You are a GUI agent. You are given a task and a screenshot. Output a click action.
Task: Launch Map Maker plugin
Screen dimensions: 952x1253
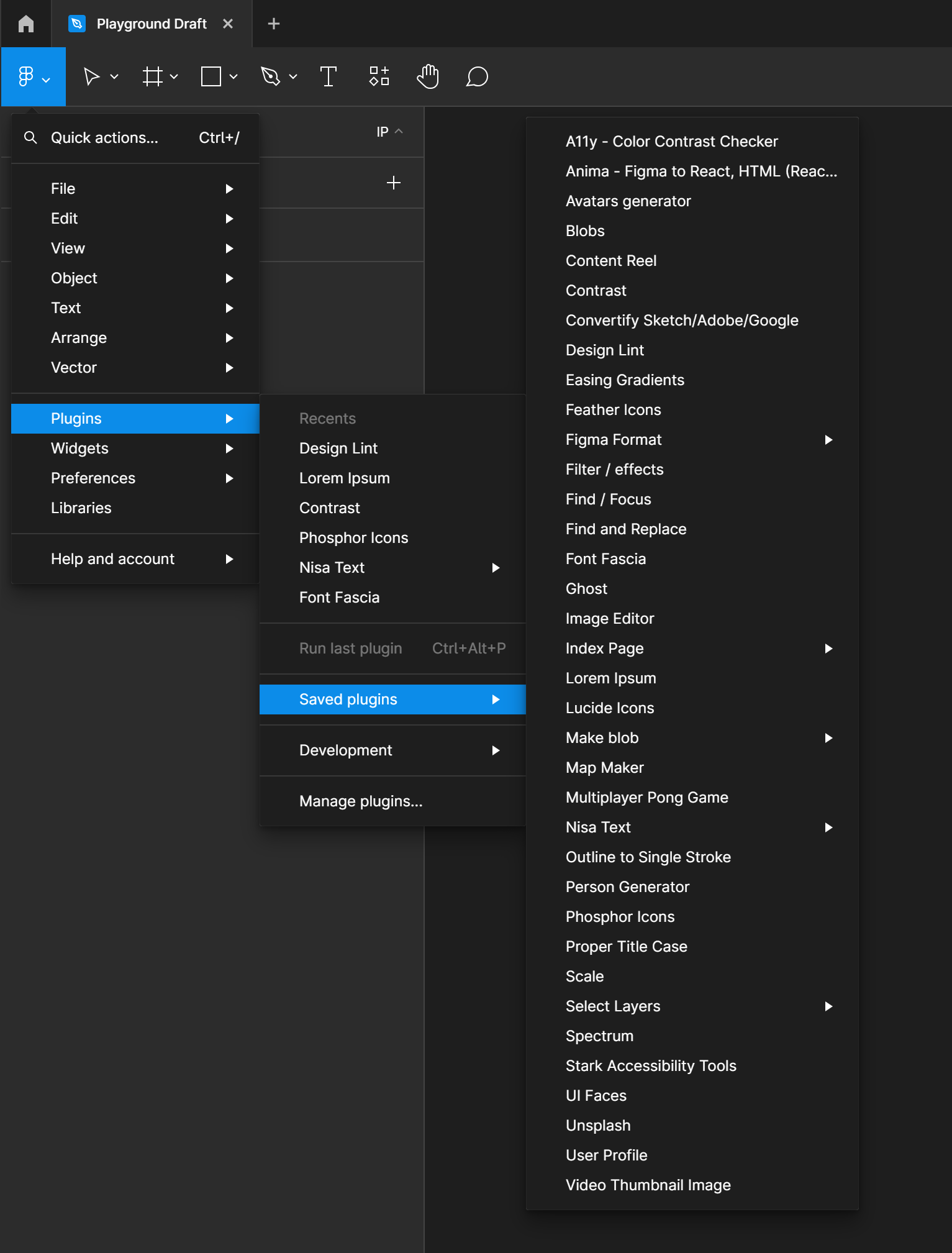[x=692, y=767]
